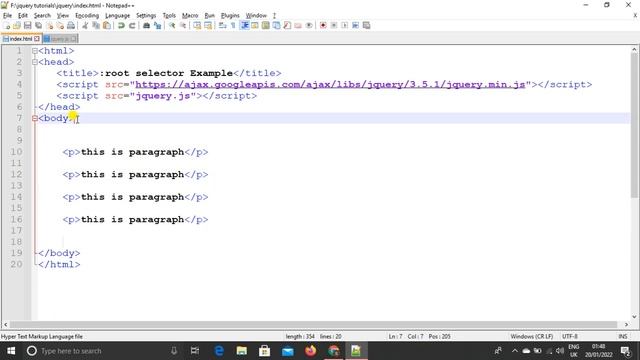640x360 pixels.
Task: Collapse the <body> fold marker on line 7
Action: (35, 118)
